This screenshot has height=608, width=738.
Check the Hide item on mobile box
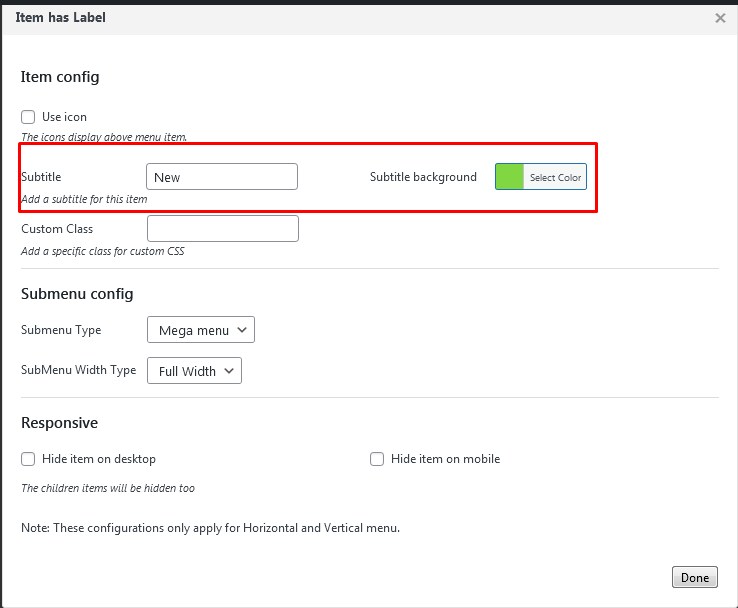pos(377,459)
